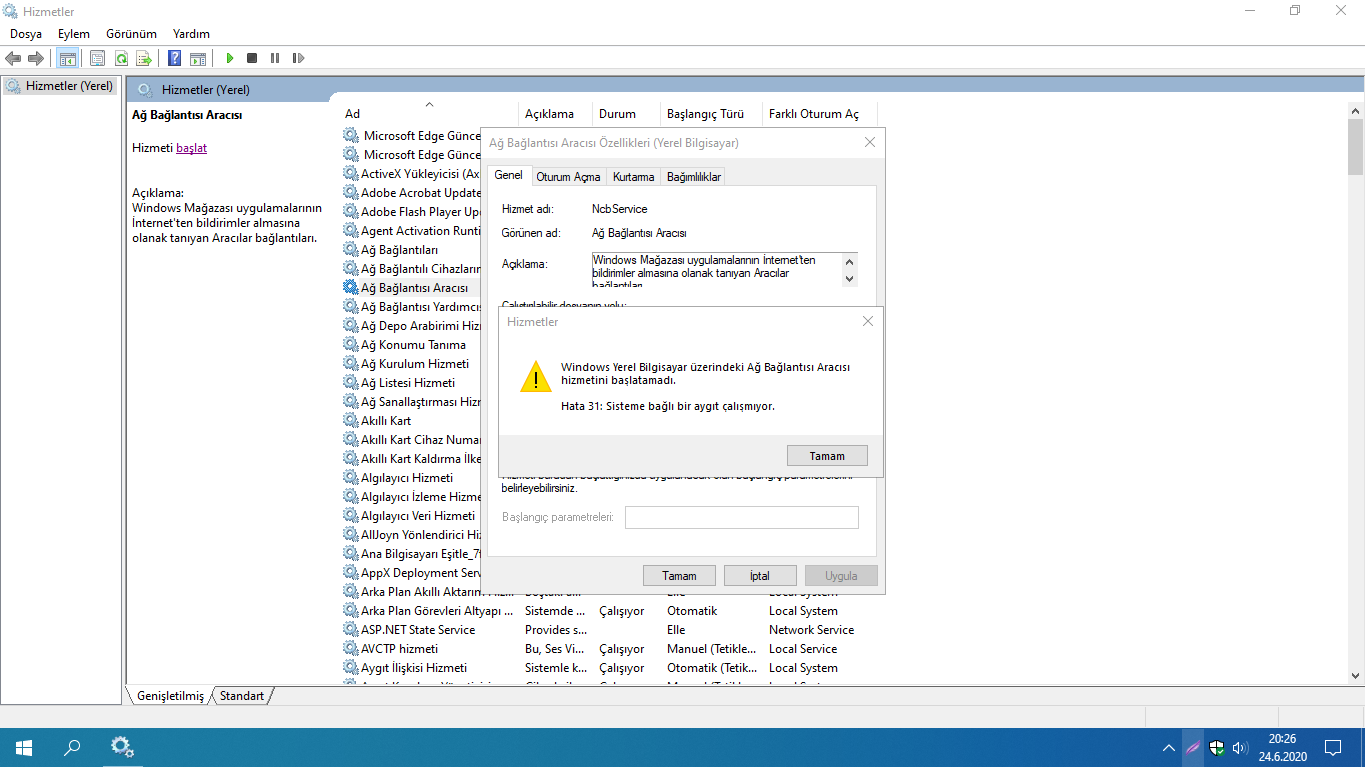Viewport: 1365px width, 767px height.
Task: Click Tamam in the properties dialog
Action: (679, 576)
